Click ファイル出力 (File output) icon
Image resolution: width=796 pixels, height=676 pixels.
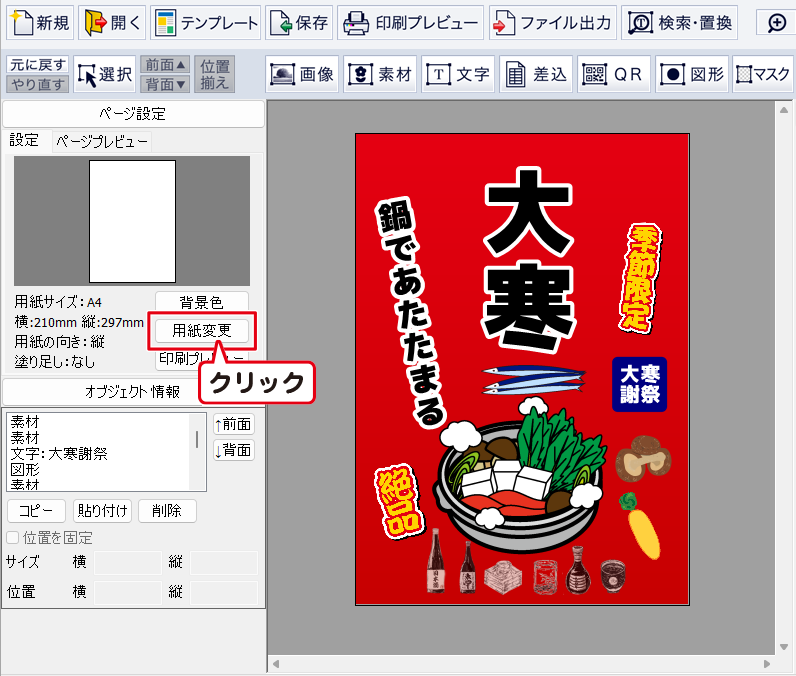pyautogui.click(x=552, y=22)
